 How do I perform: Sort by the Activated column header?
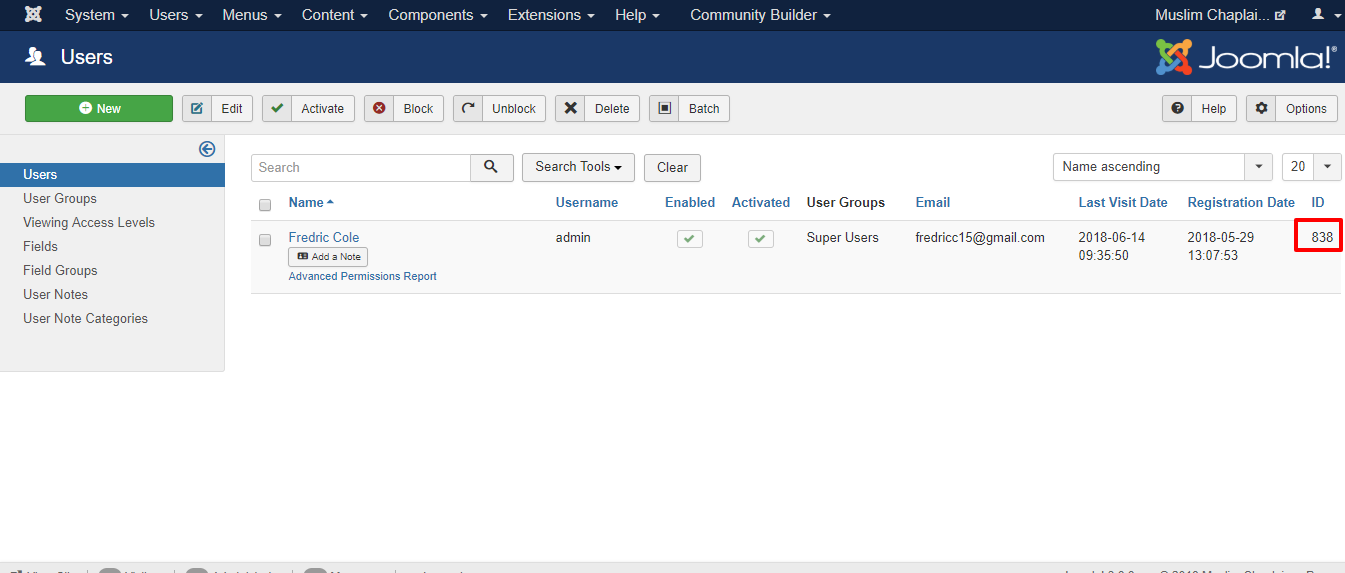(x=761, y=203)
